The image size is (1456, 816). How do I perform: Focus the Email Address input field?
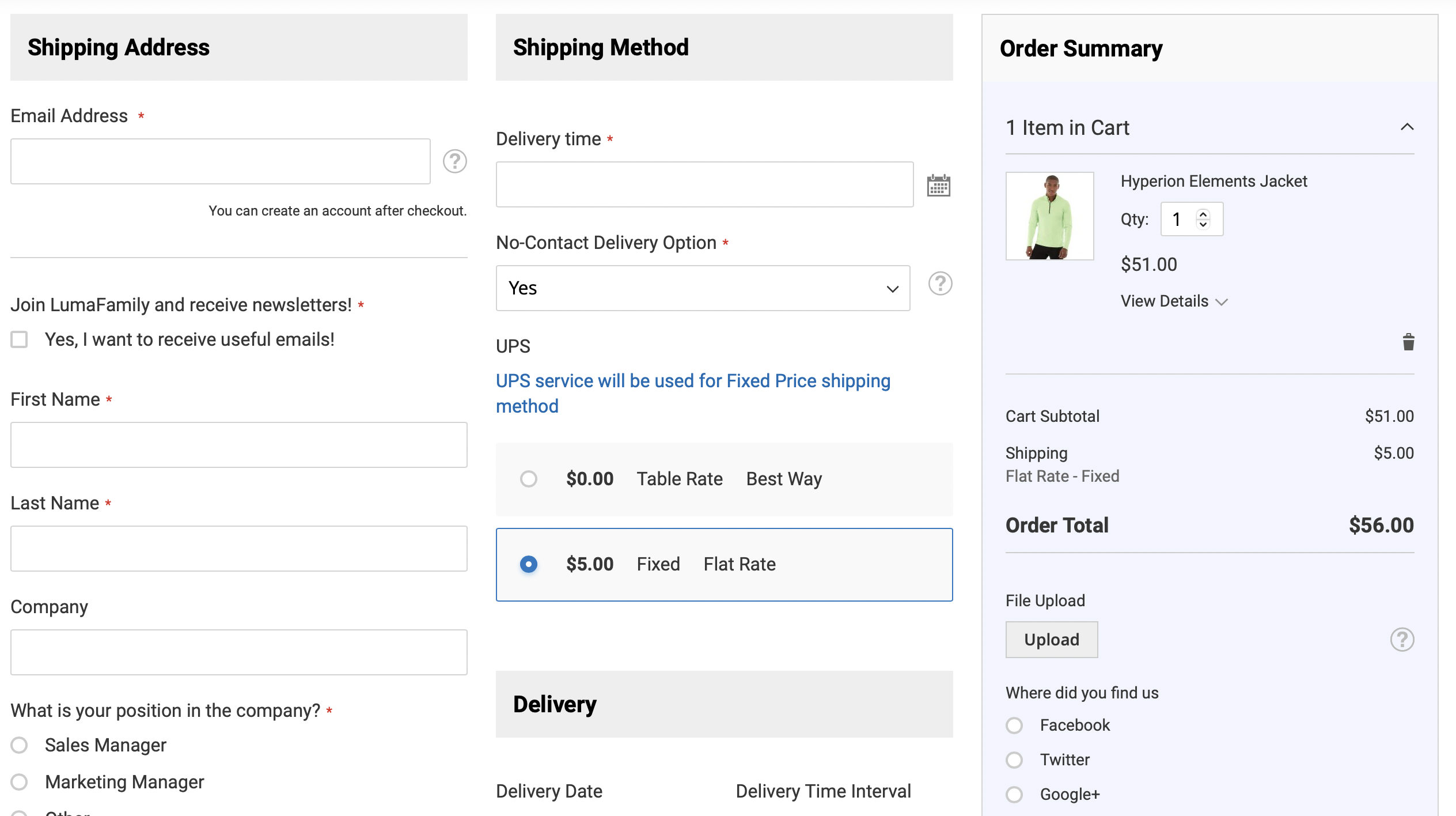click(220, 161)
